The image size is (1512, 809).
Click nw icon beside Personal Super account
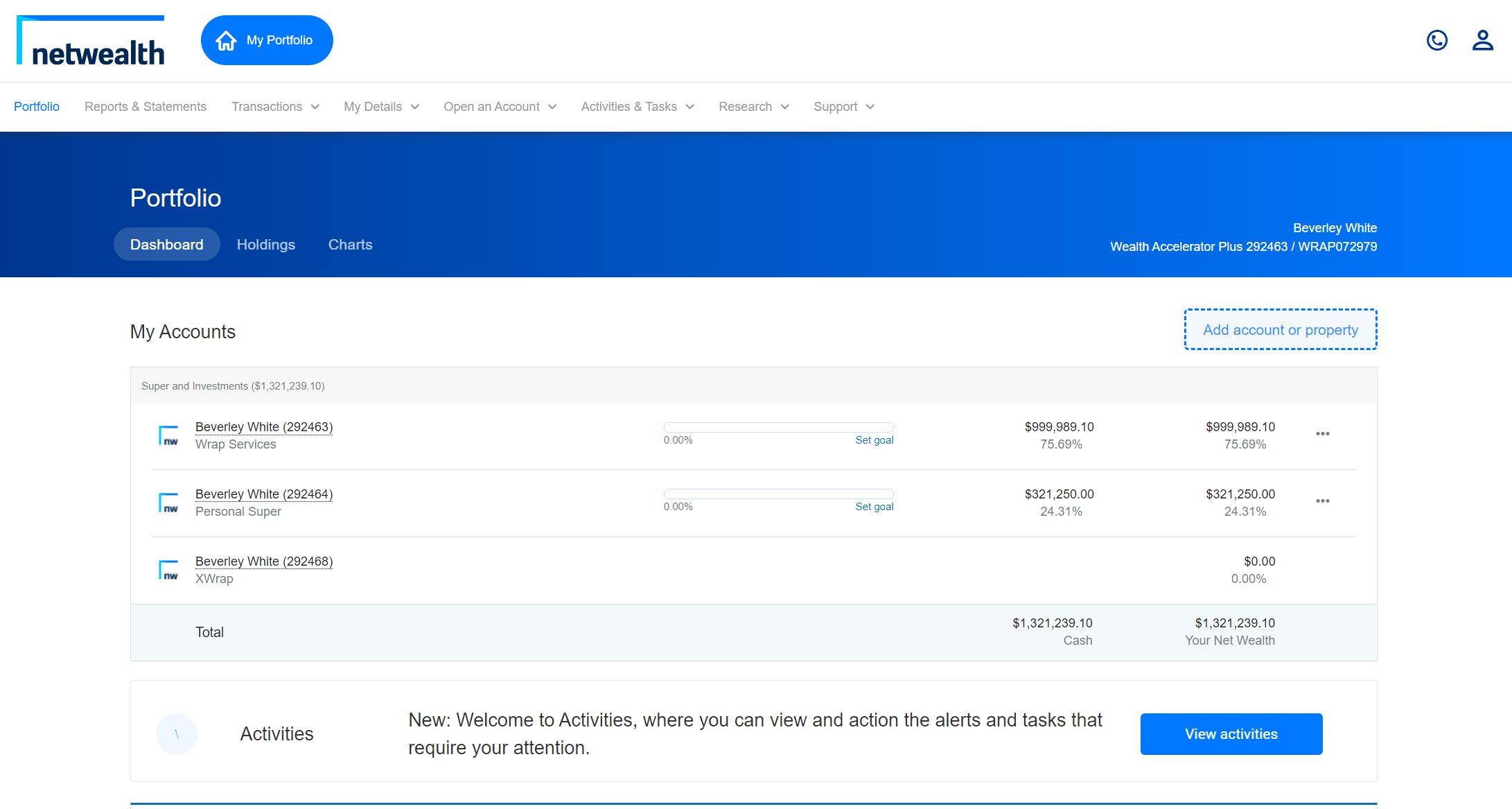[x=168, y=503]
